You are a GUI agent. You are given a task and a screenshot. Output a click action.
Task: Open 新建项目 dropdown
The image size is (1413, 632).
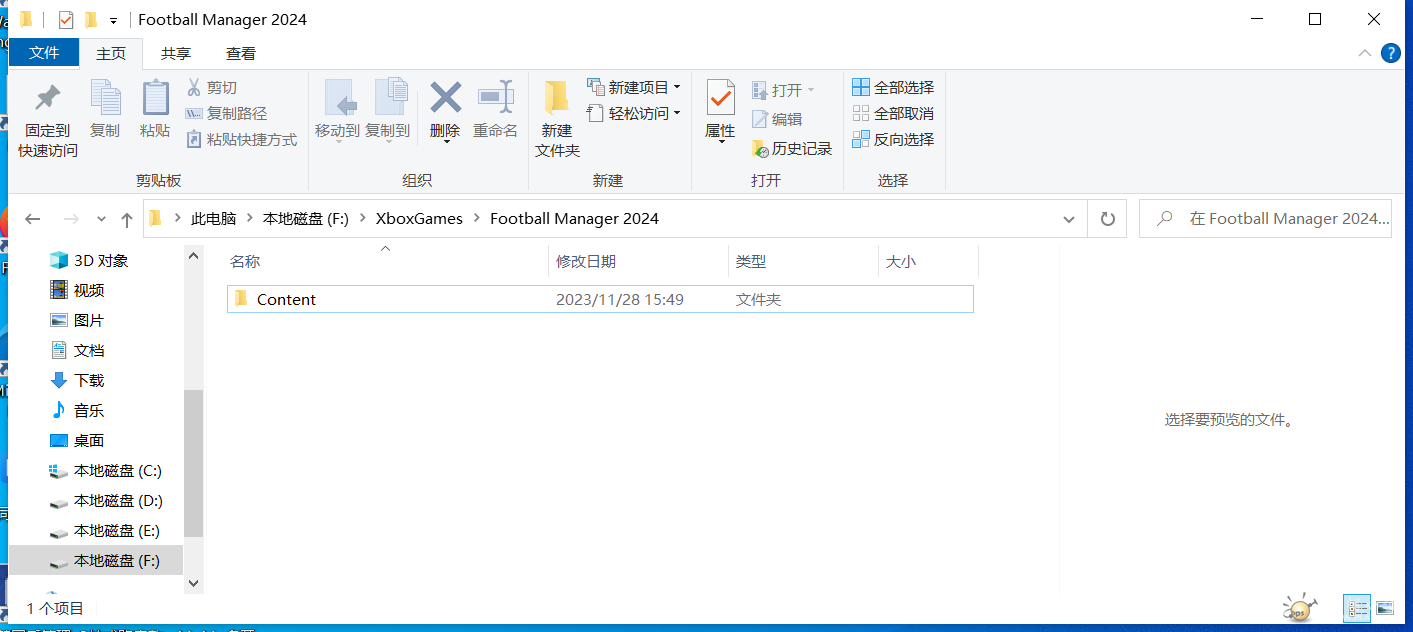634,87
